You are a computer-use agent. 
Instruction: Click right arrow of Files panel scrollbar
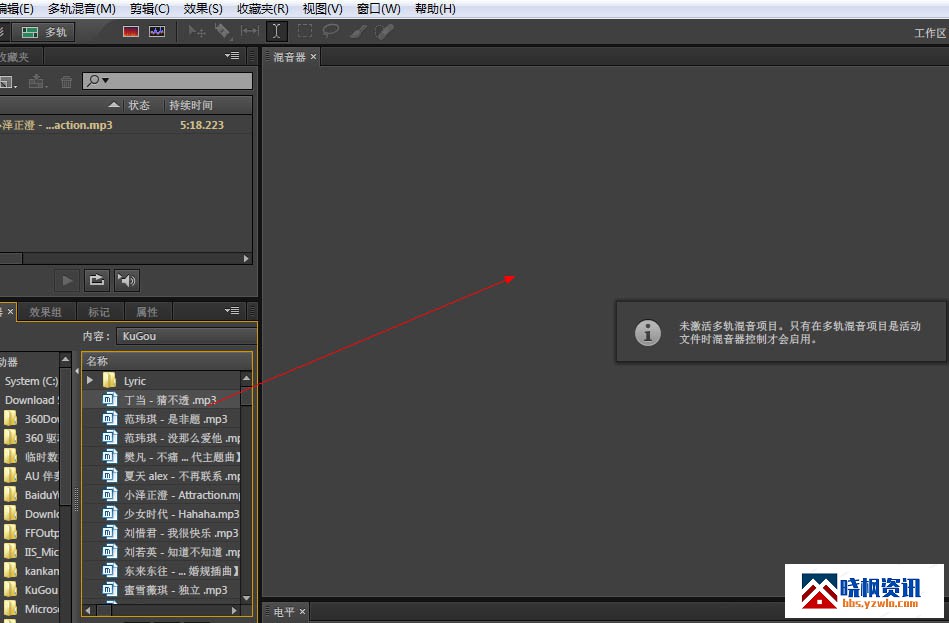click(246, 259)
